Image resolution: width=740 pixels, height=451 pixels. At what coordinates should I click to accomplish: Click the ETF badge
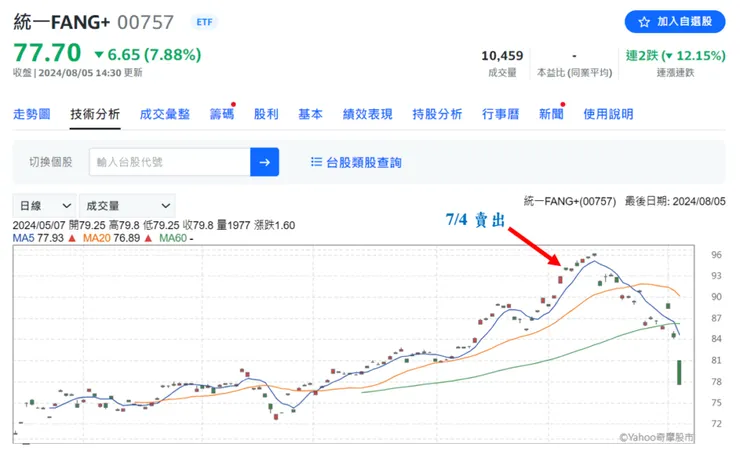click(x=204, y=22)
